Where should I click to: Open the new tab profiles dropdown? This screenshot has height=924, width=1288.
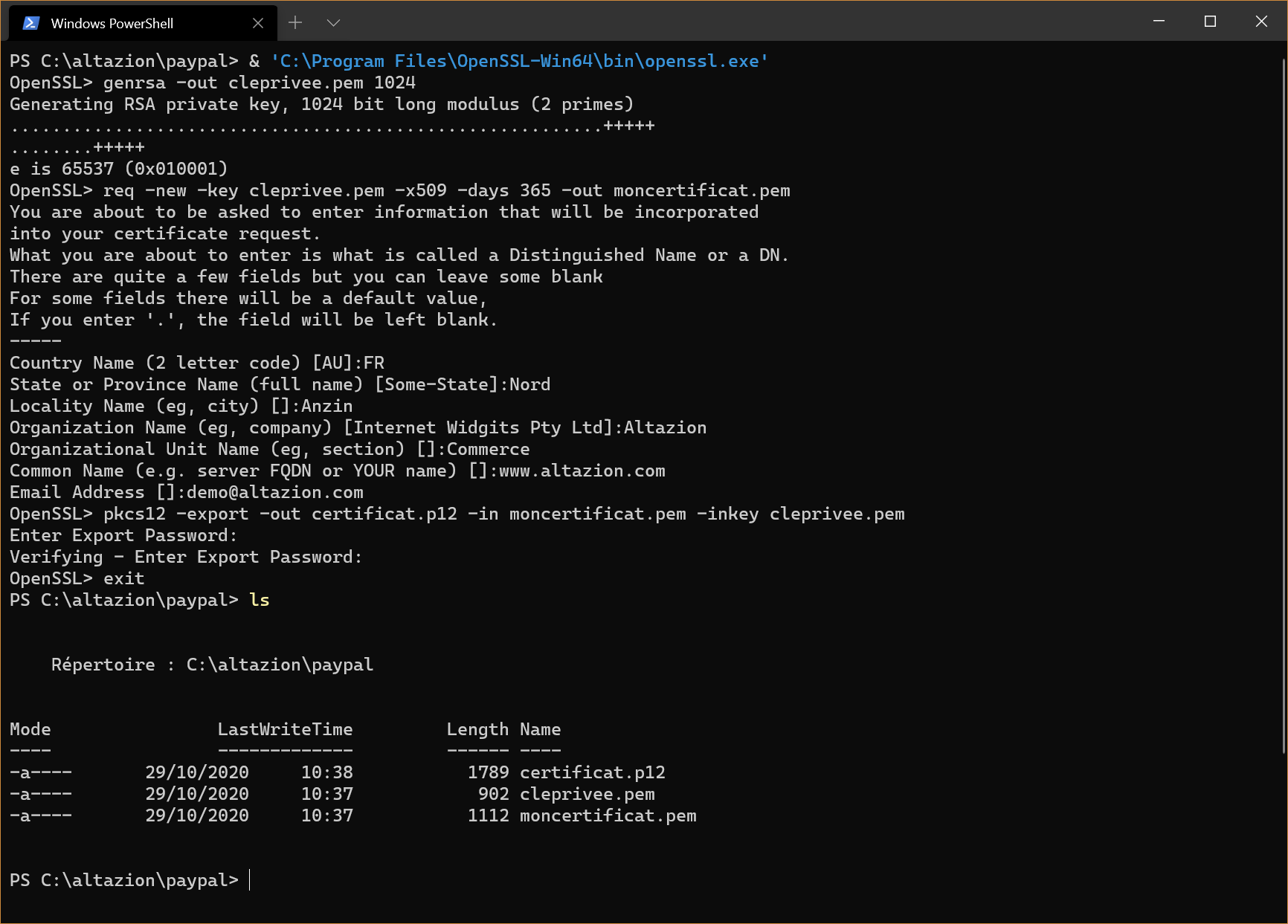pos(333,23)
